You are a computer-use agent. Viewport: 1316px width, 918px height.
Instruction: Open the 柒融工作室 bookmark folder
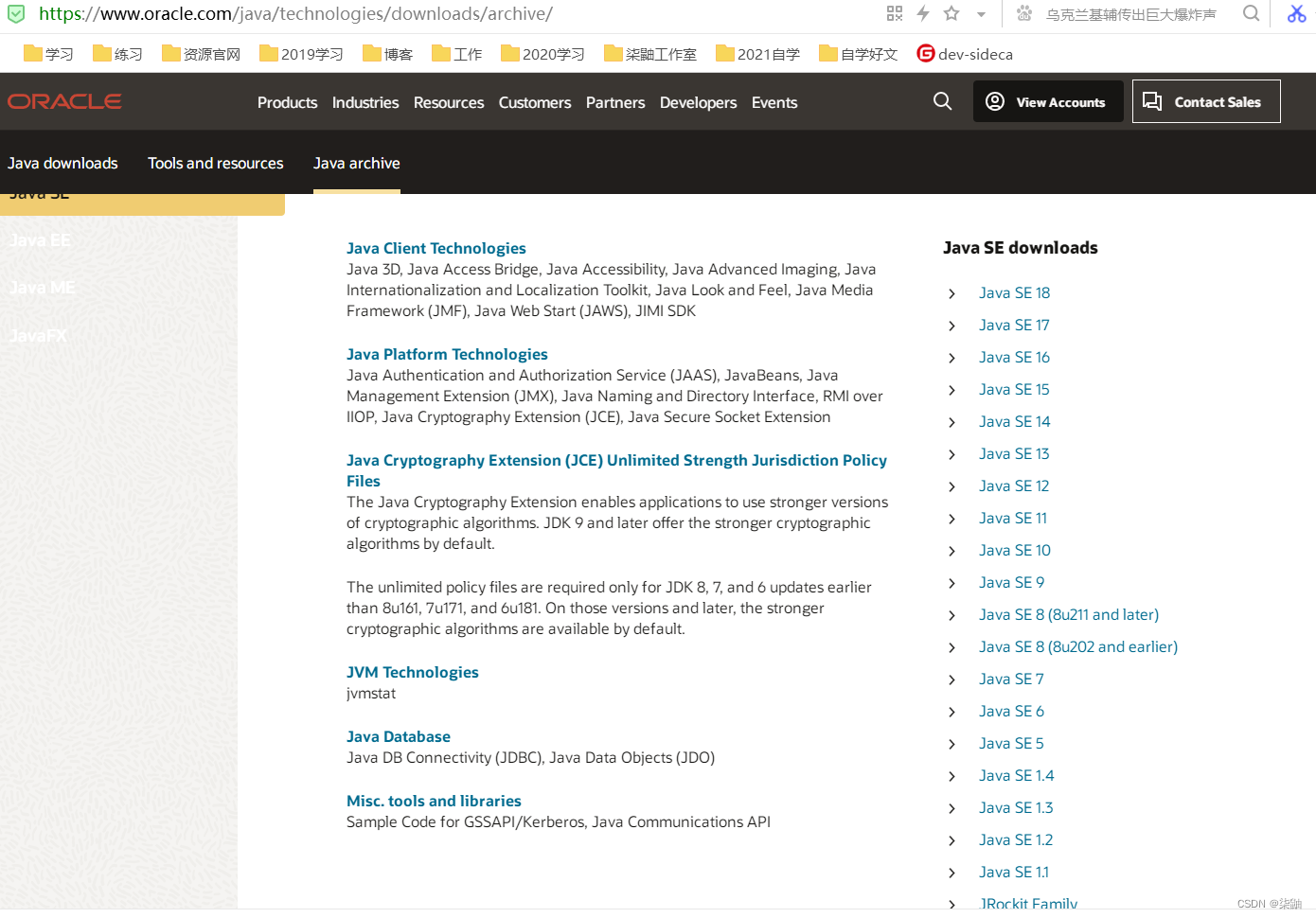pyautogui.click(x=649, y=54)
